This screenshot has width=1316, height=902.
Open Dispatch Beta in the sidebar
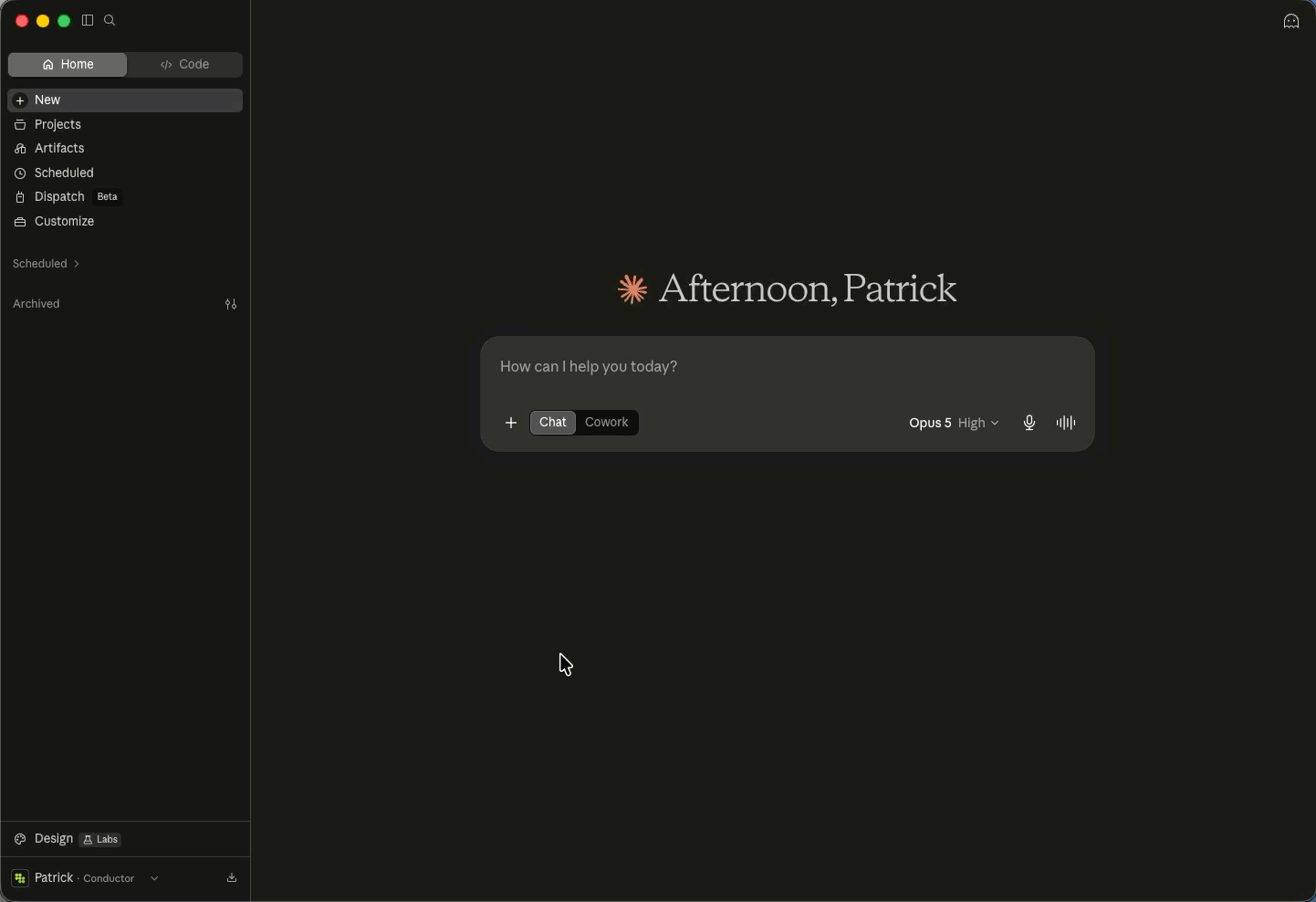(x=125, y=196)
